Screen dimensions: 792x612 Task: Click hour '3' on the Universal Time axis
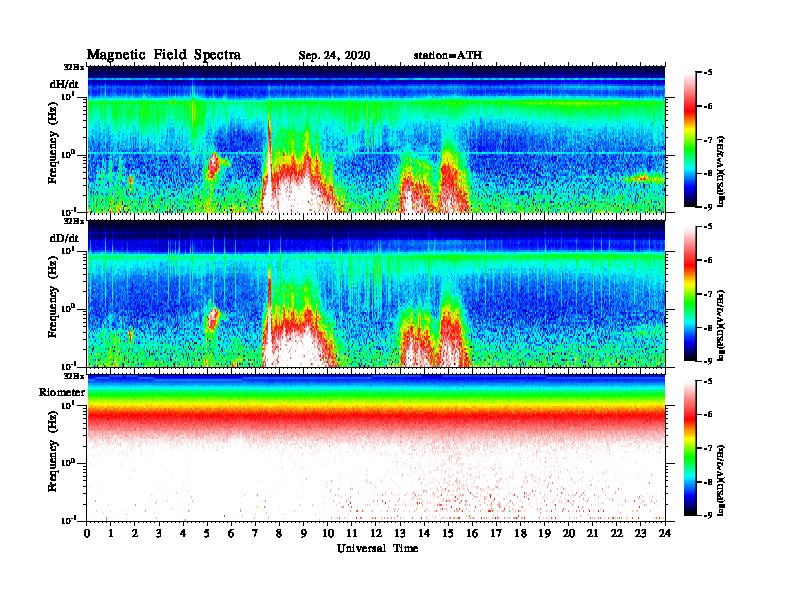[x=159, y=534]
